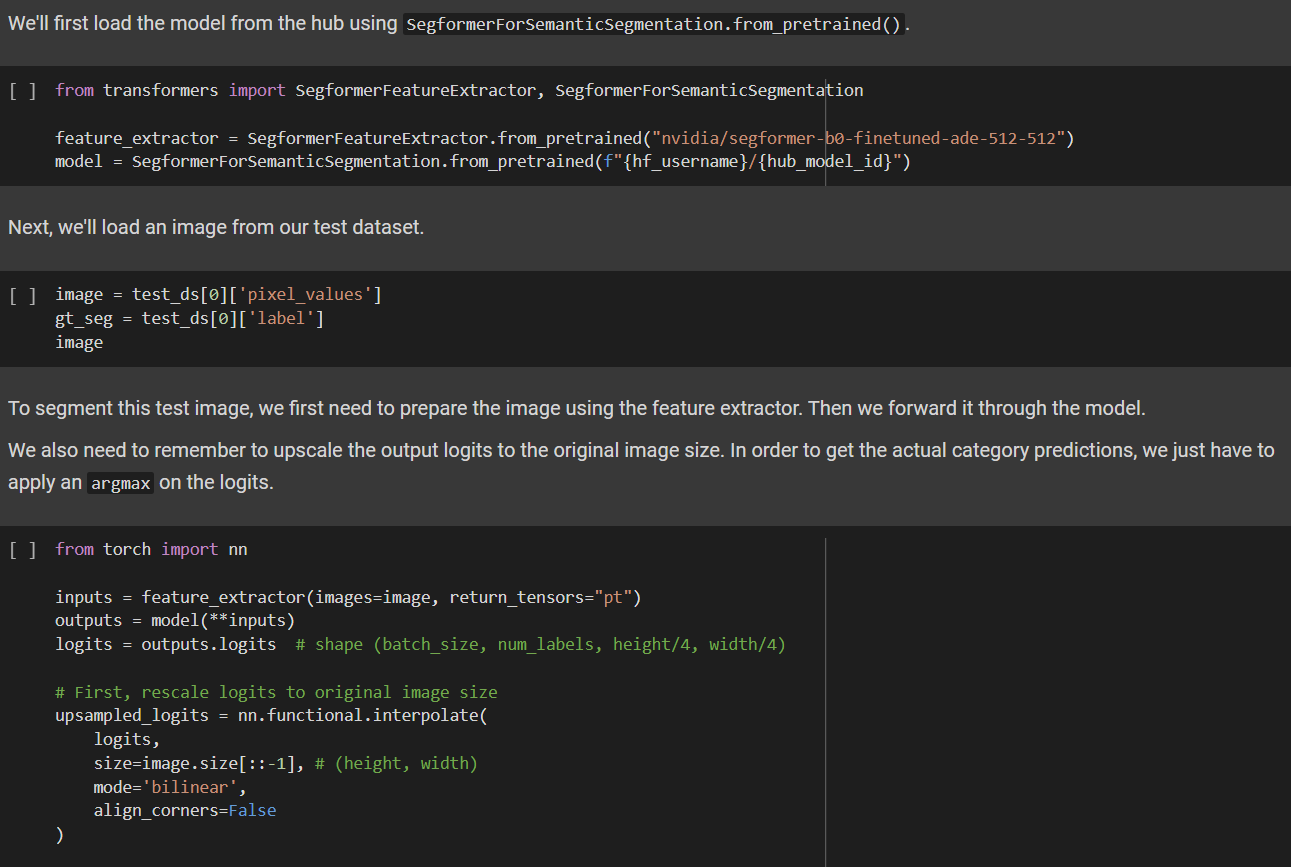The height and width of the screenshot is (867, 1291).
Task: Run the cell loading the test dataset image
Action: click(21, 294)
